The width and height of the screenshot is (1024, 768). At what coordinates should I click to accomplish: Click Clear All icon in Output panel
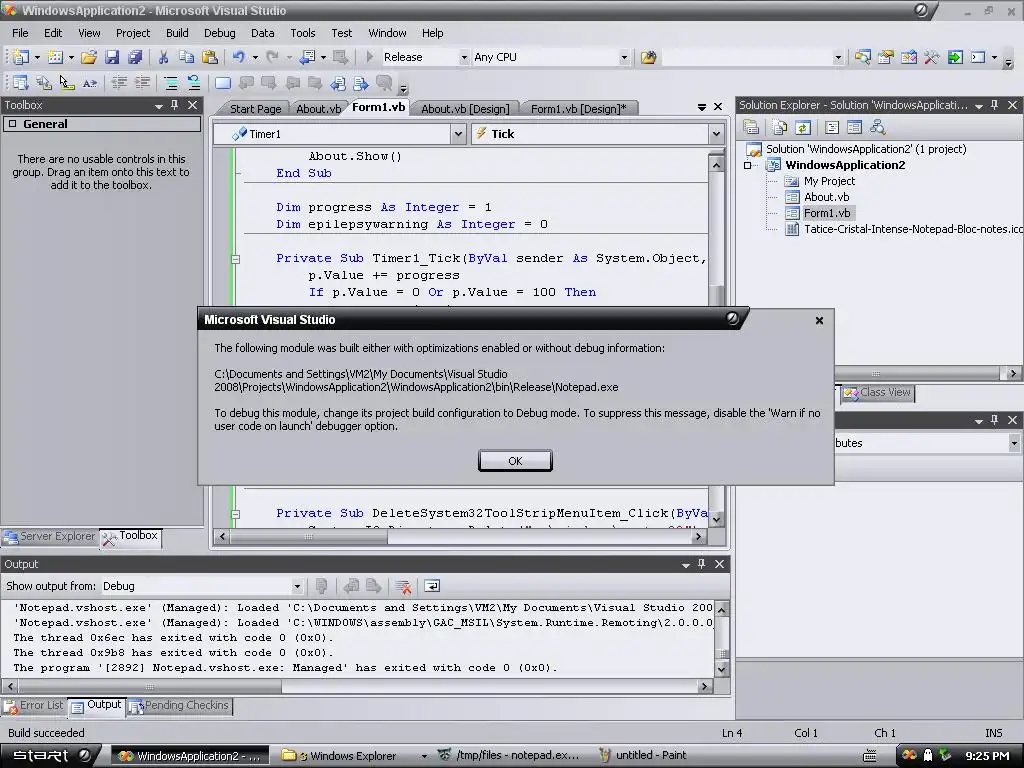click(x=403, y=586)
